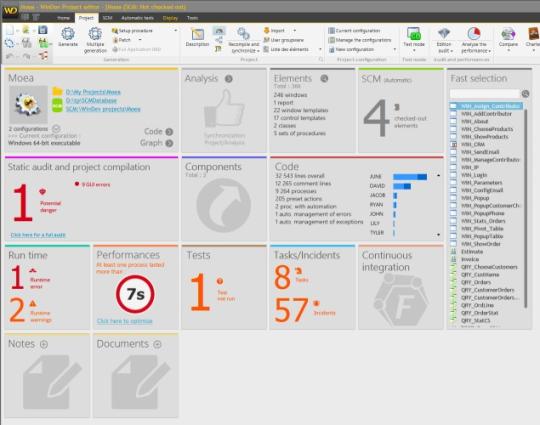Expand the 2 configurations chevron

point(56,129)
